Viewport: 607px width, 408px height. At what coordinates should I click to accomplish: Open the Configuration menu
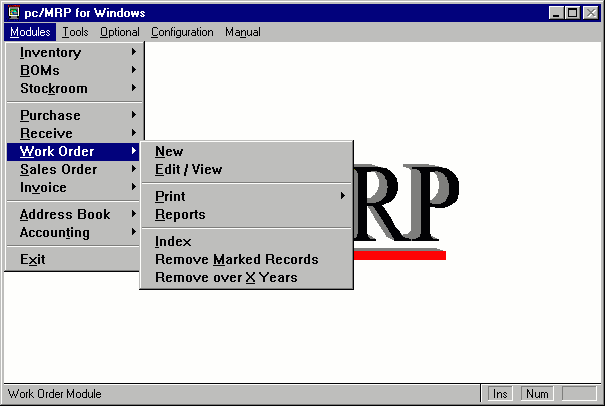(182, 32)
